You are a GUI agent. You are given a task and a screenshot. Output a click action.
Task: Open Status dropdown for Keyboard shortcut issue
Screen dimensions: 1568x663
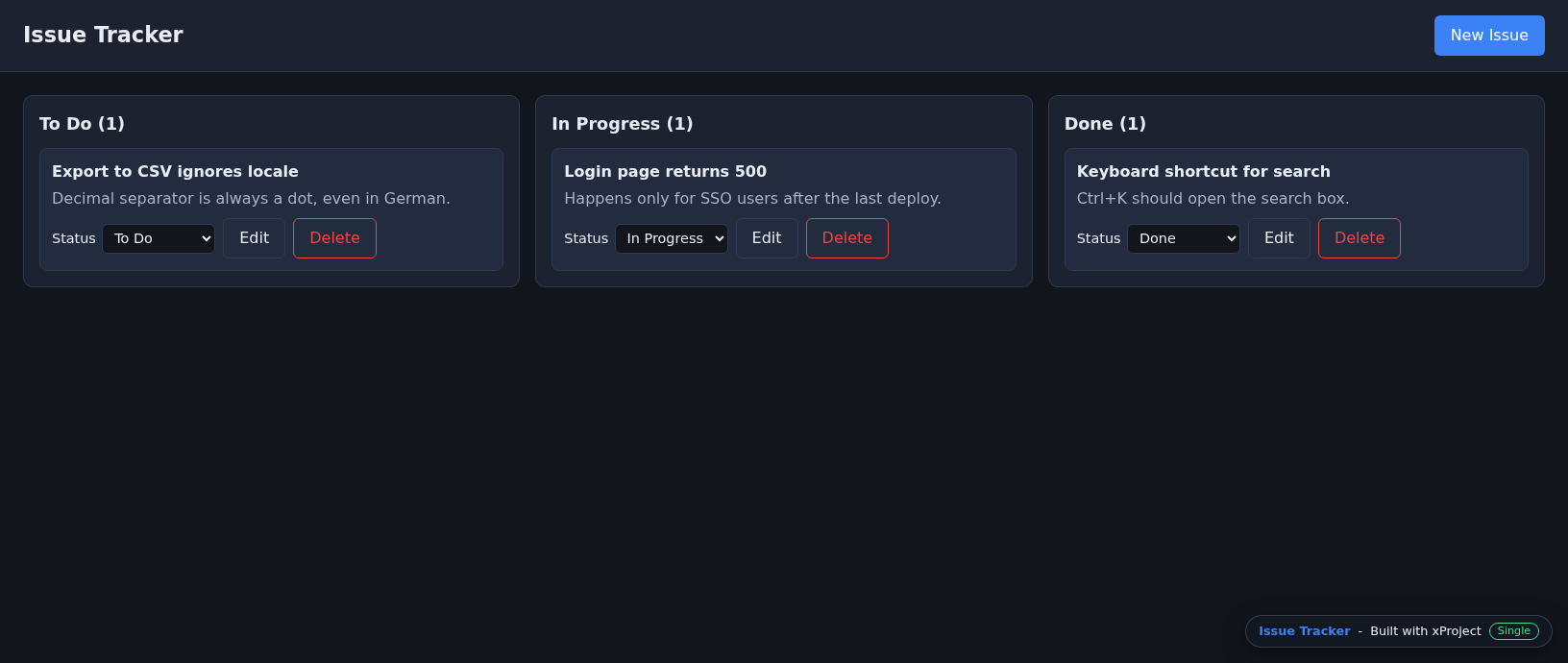[1184, 238]
